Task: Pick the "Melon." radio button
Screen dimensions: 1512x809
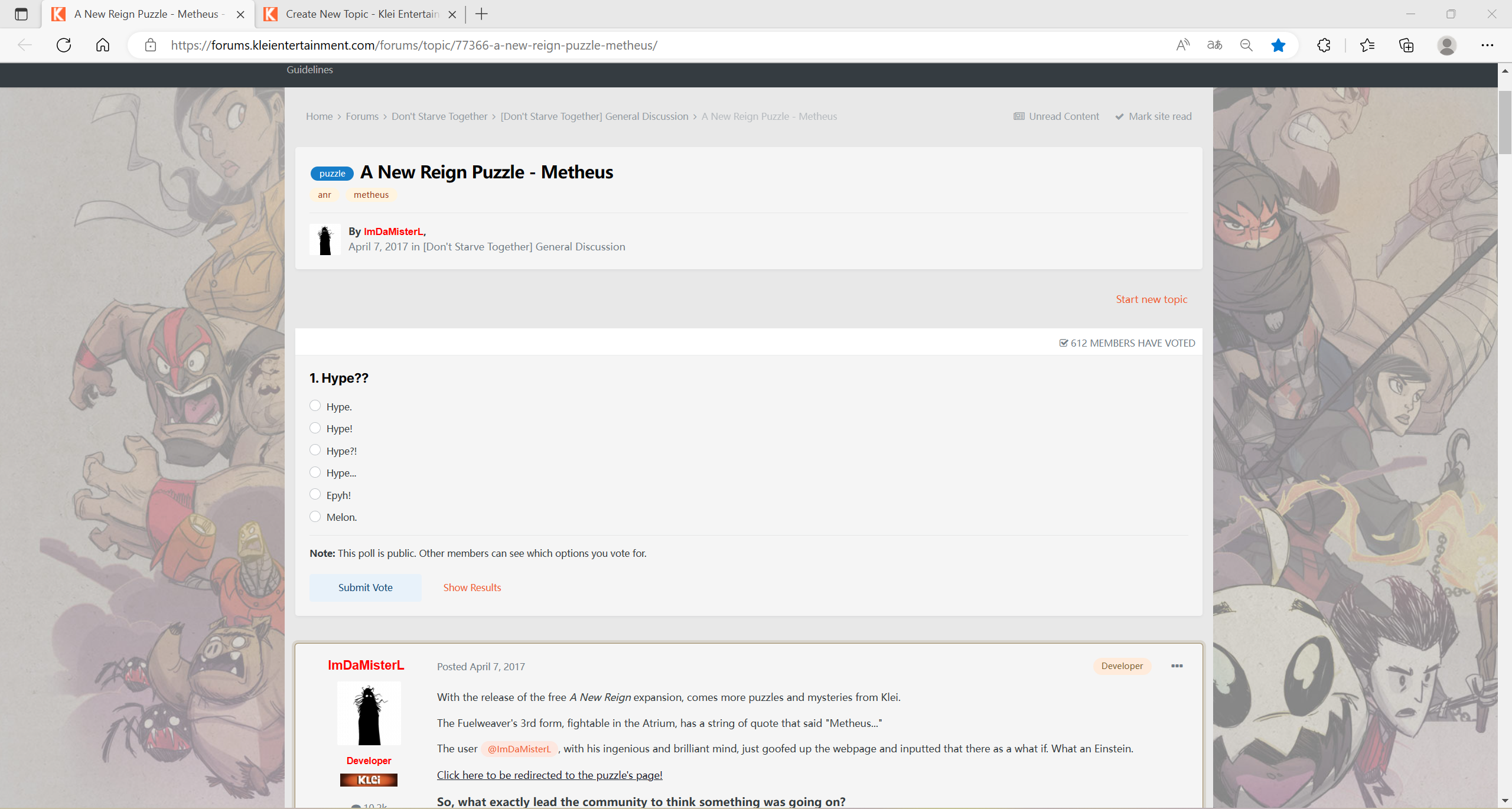Action: click(x=315, y=517)
